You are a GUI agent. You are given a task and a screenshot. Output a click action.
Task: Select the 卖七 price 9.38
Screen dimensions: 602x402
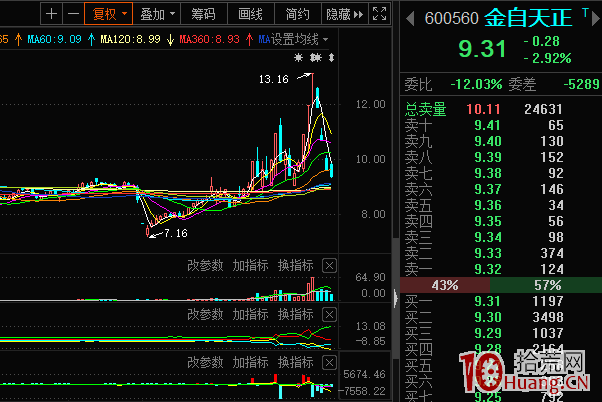point(488,173)
